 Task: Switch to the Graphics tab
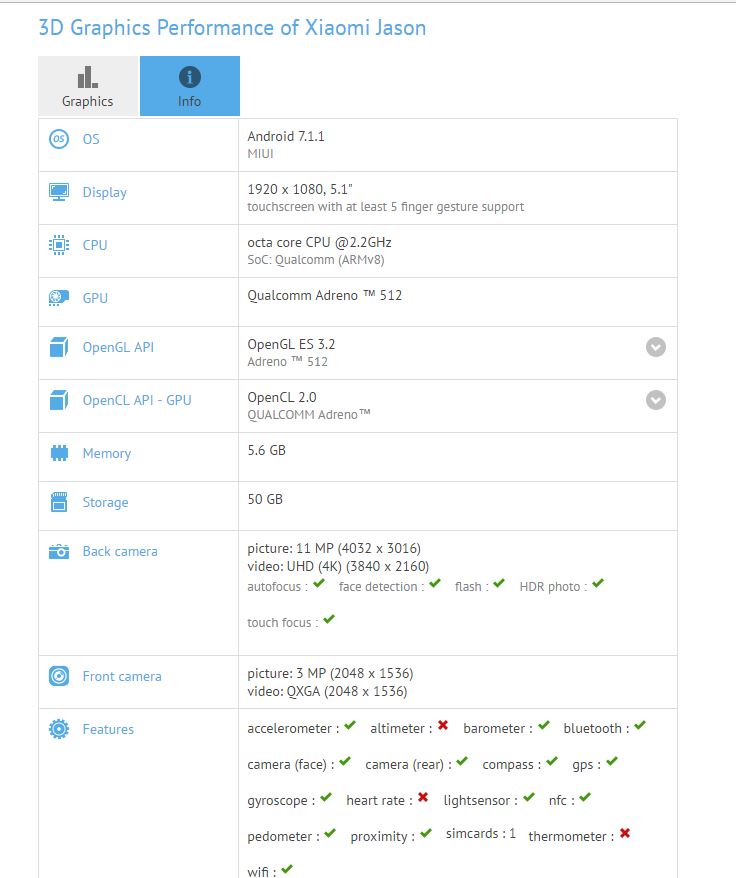[x=88, y=86]
